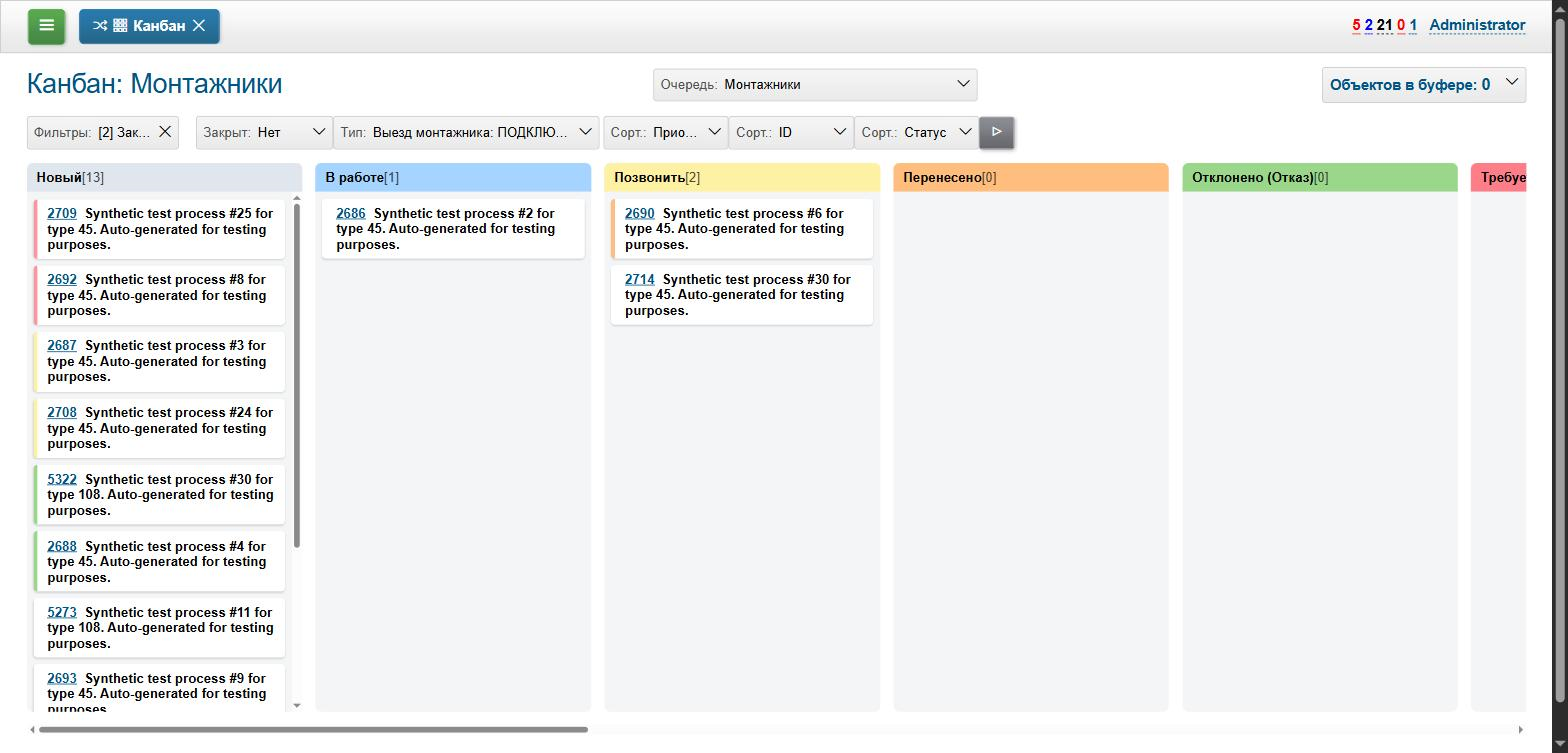Expand Объектов в буфере dropdown
This screenshot has height=753, width=1568.
tap(1424, 85)
